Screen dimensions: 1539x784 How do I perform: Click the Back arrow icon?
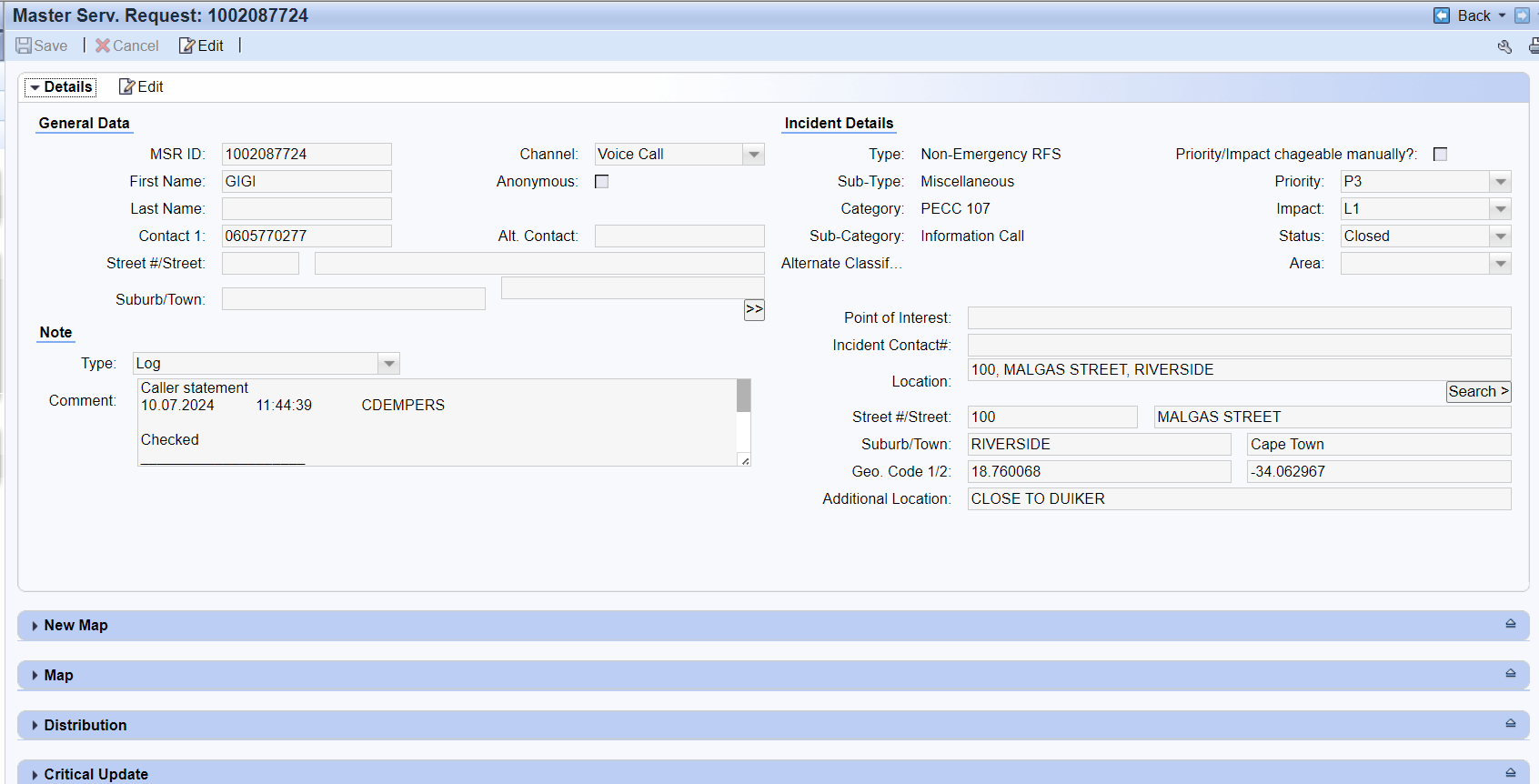[x=1442, y=15]
